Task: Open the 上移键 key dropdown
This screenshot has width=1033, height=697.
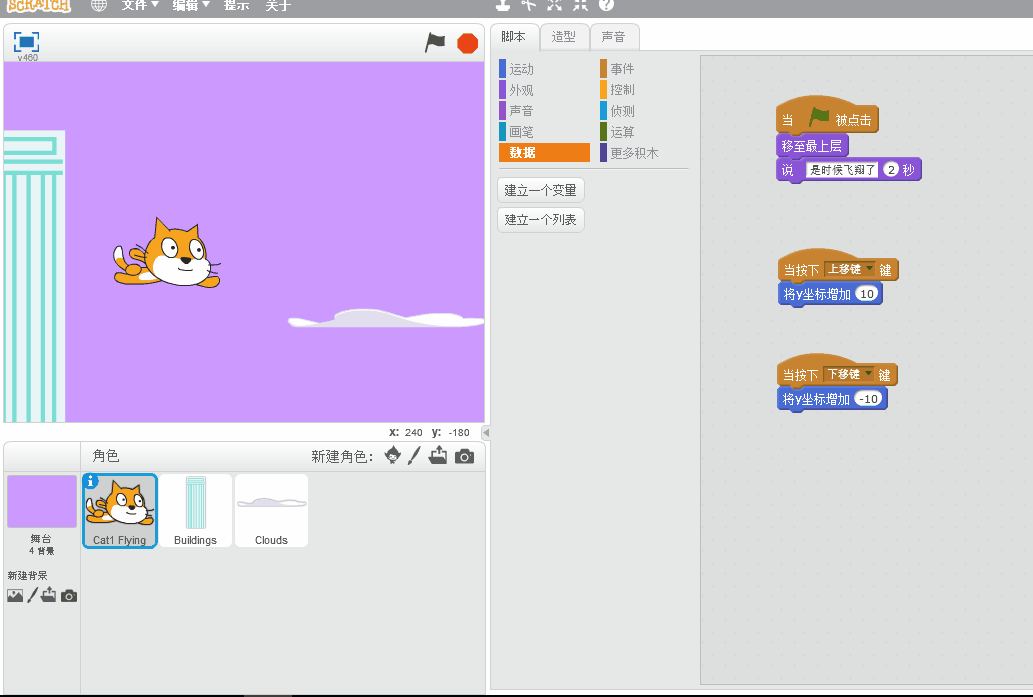Action: (849, 269)
